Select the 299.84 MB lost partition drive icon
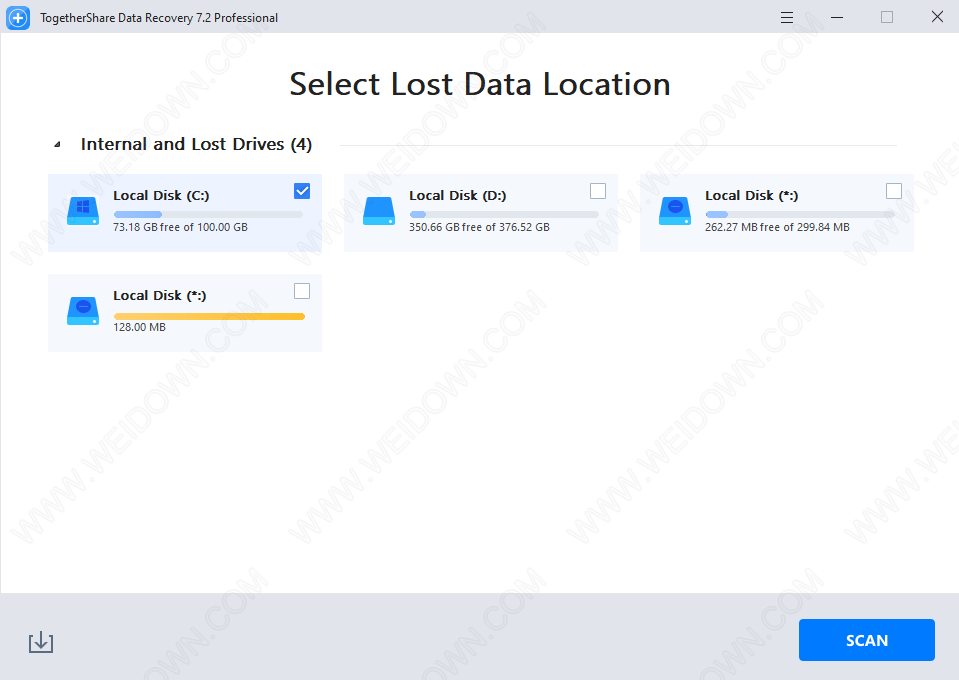The height and width of the screenshot is (680, 959). [x=675, y=211]
